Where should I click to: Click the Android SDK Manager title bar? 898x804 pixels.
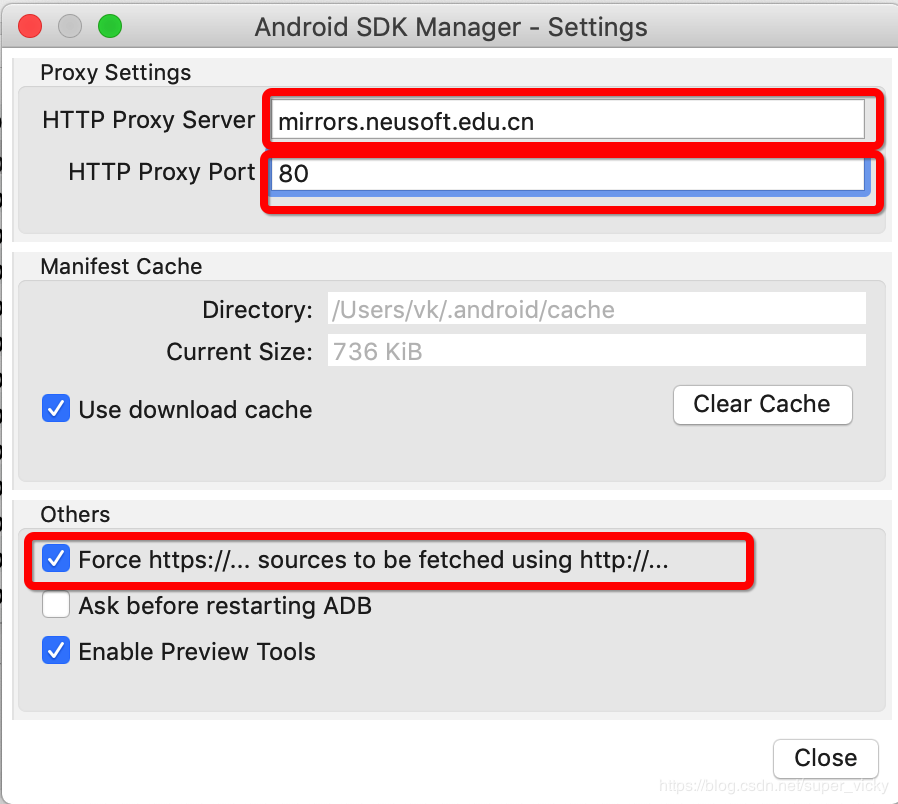click(451, 27)
